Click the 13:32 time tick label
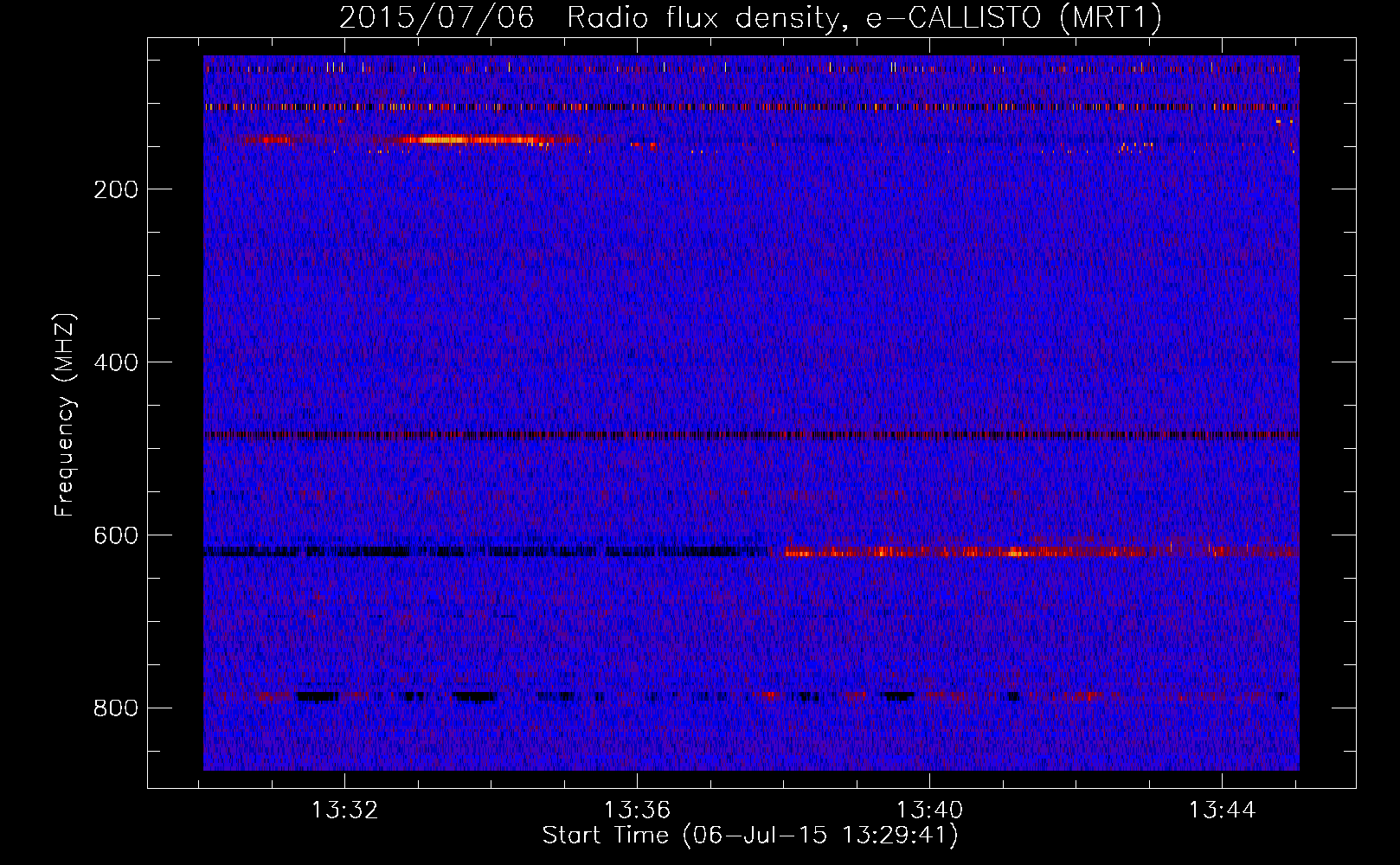Viewport: 1400px width, 865px height. click(x=344, y=811)
